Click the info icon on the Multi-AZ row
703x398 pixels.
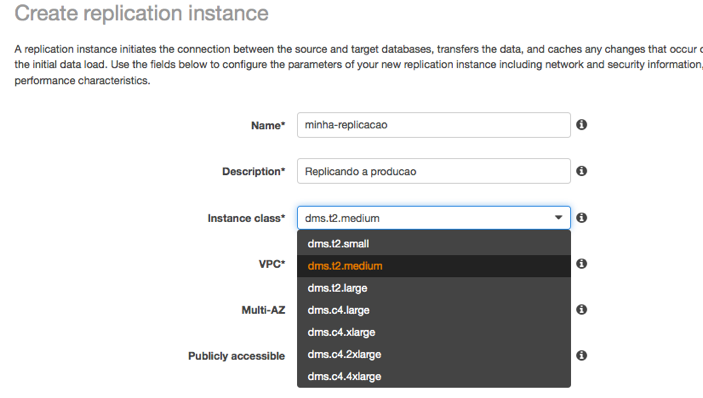pyautogui.click(x=581, y=309)
